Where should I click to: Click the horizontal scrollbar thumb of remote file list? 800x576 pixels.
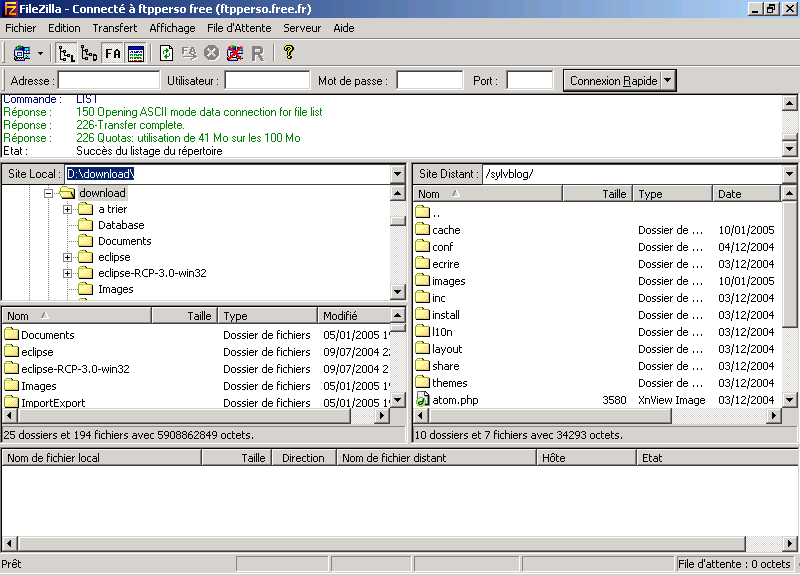tap(551, 416)
